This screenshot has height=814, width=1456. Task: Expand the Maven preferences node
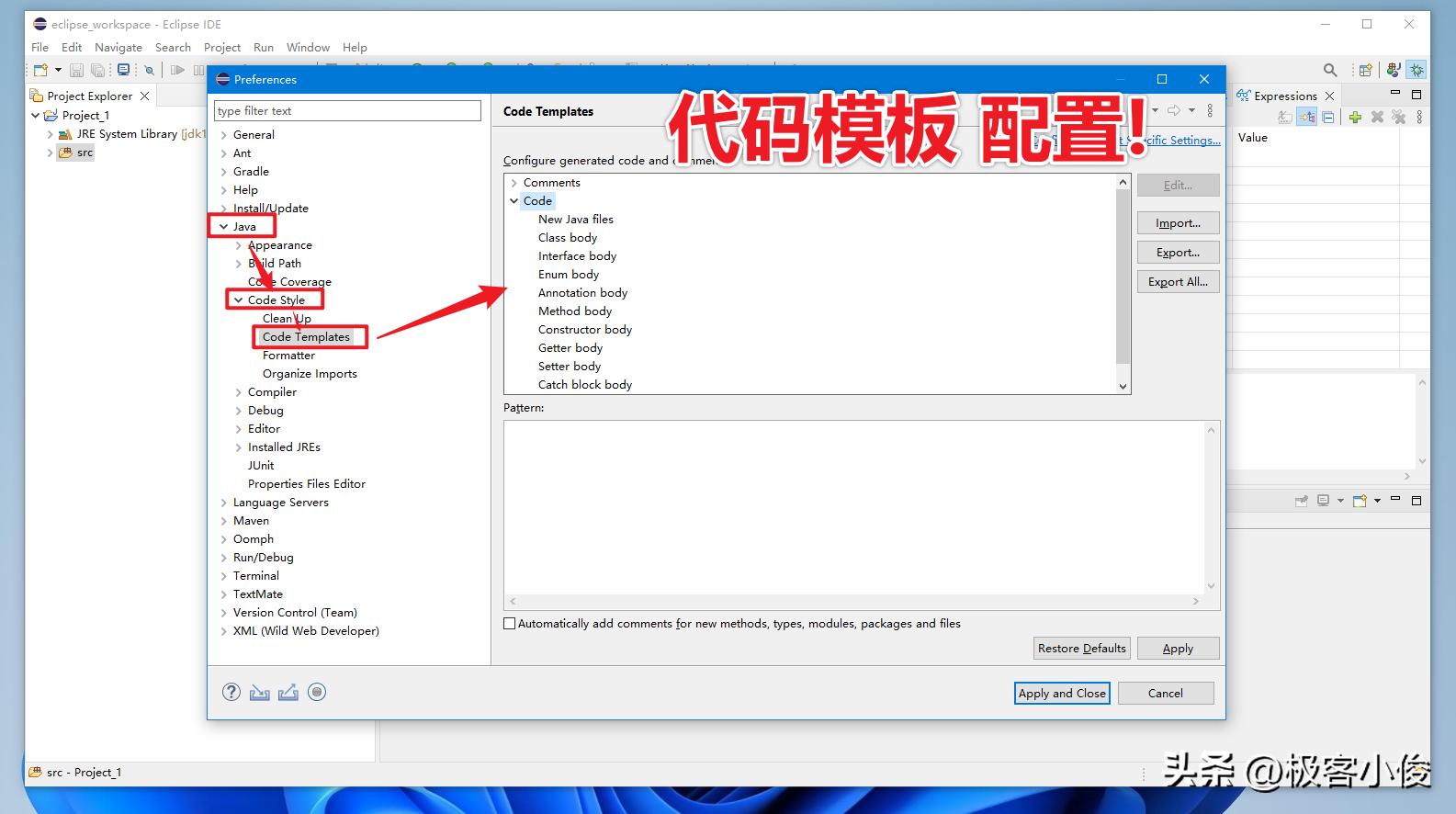pyautogui.click(x=223, y=520)
